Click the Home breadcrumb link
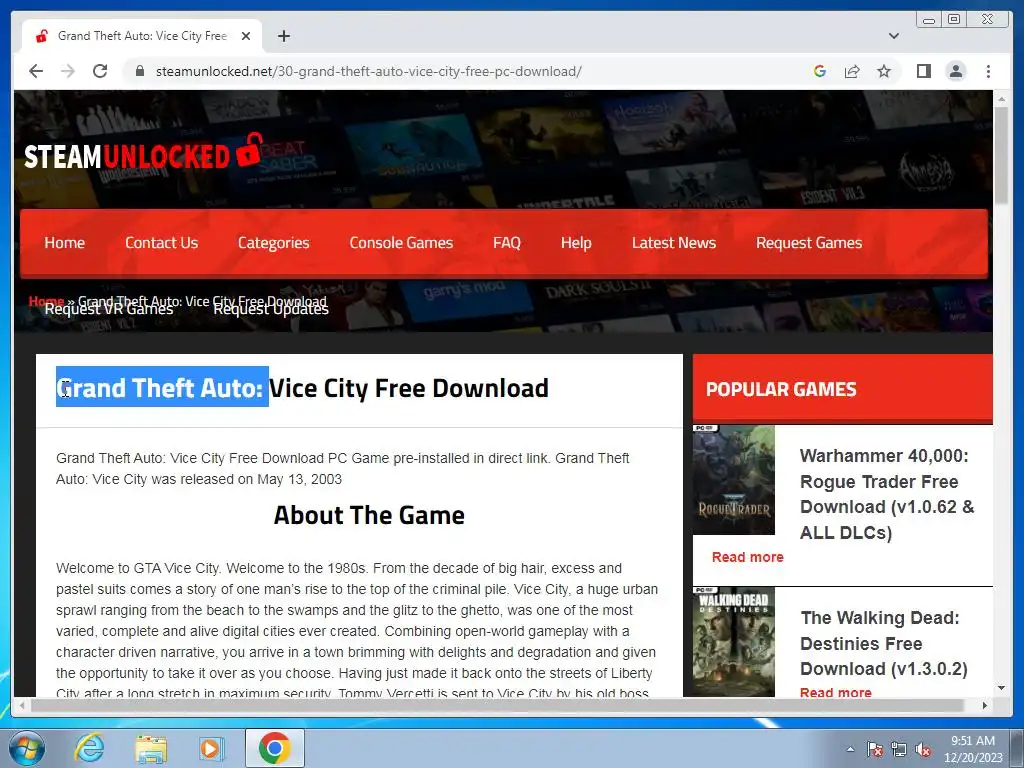1024x768 pixels. point(46,301)
